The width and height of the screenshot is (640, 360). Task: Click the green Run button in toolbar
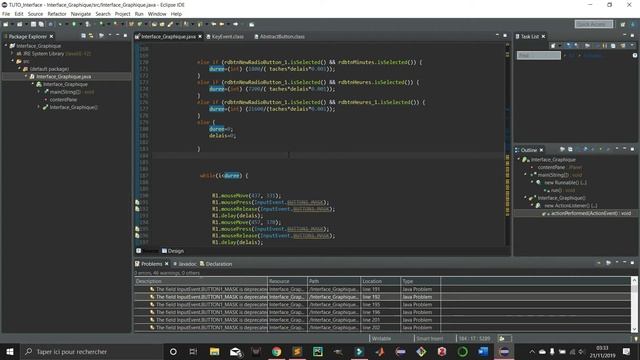(74, 24)
